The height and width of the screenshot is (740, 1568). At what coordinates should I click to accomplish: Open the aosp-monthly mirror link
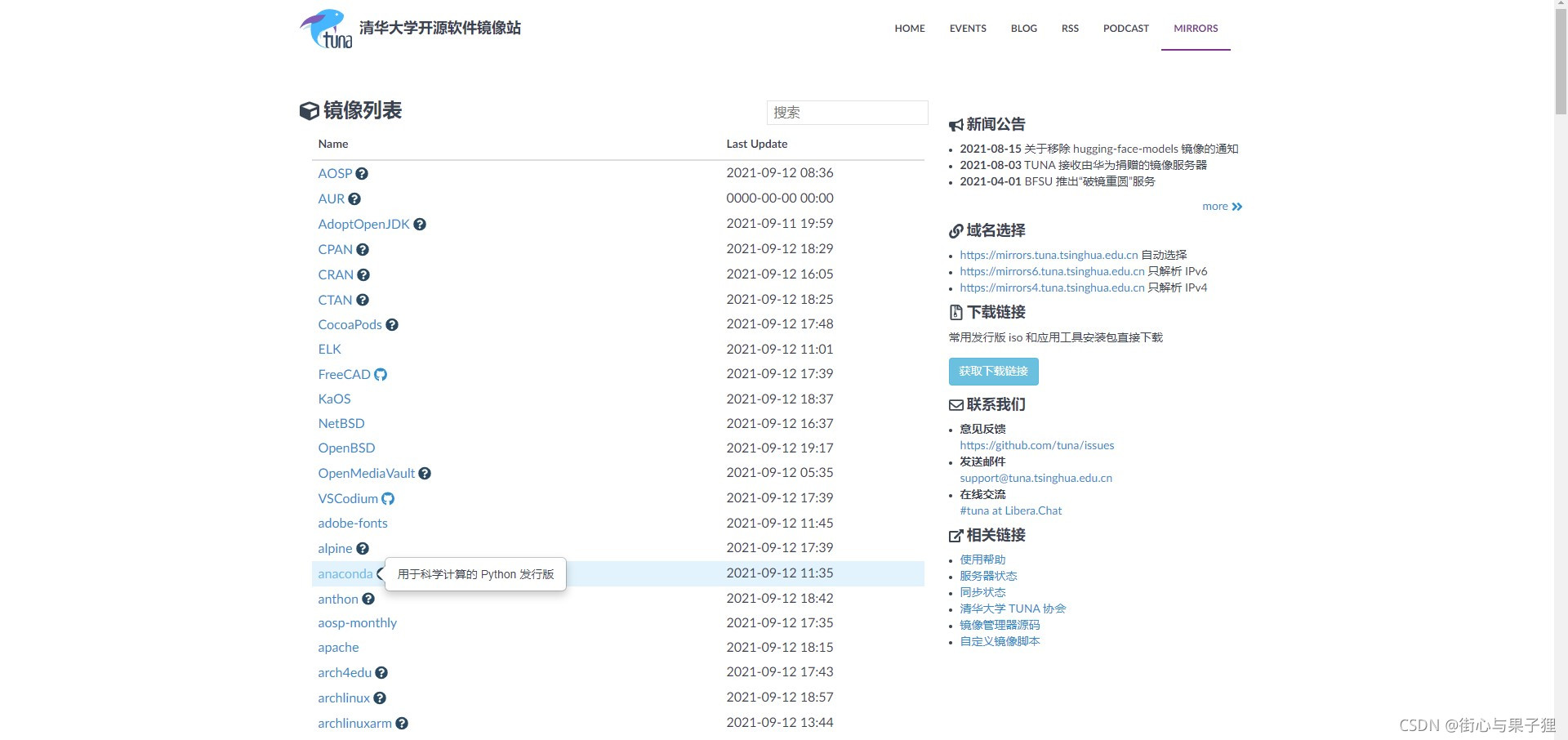(357, 623)
